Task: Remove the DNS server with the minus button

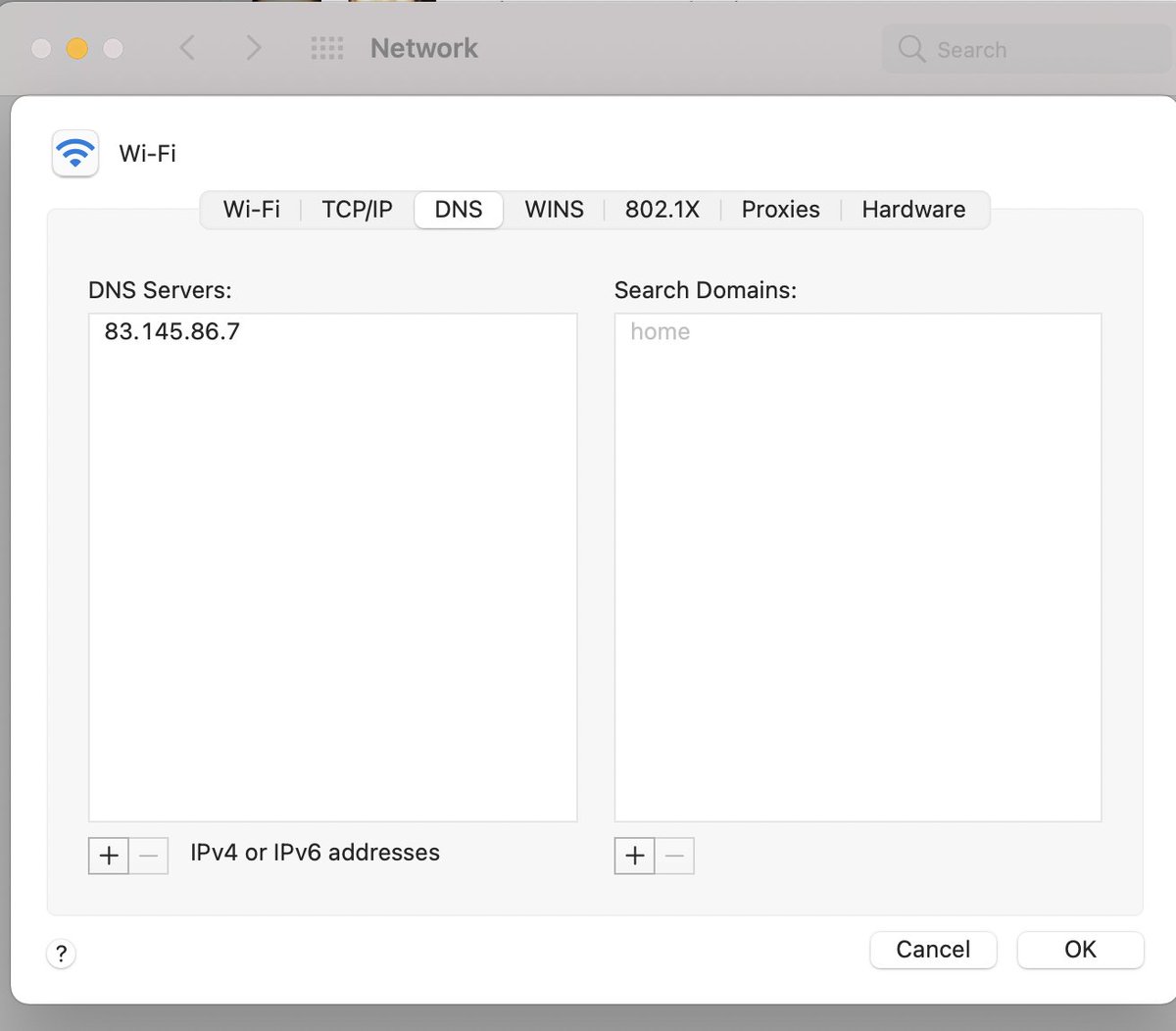Action: (x=148, y=856)
